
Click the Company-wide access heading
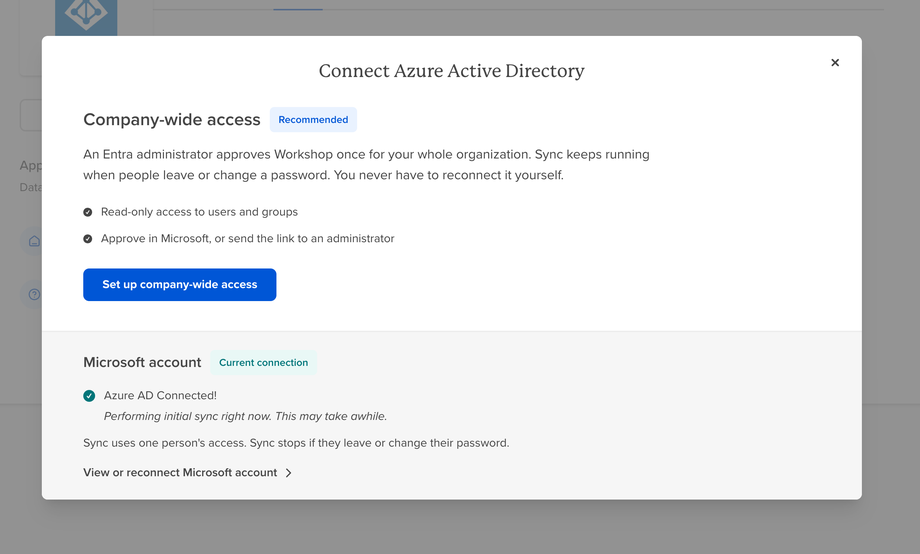[x=172, y=120]
